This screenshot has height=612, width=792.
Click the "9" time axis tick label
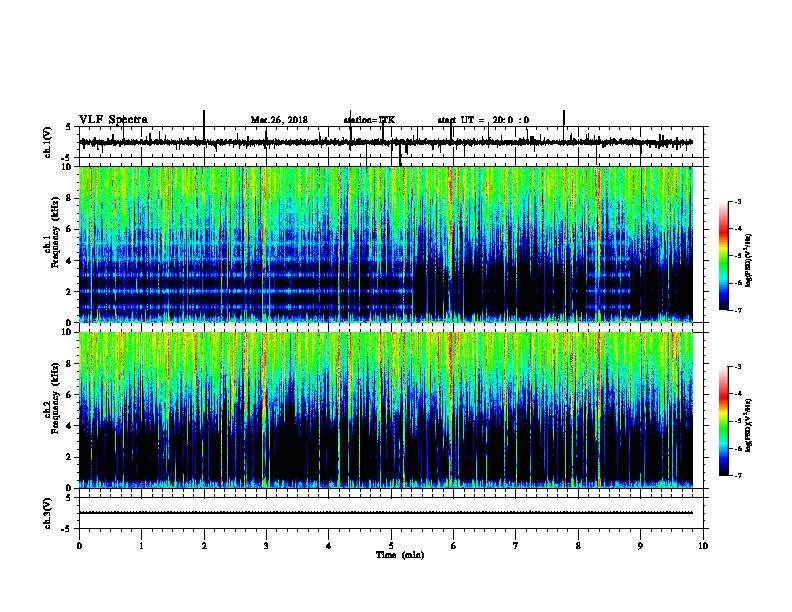coord(640,546)
